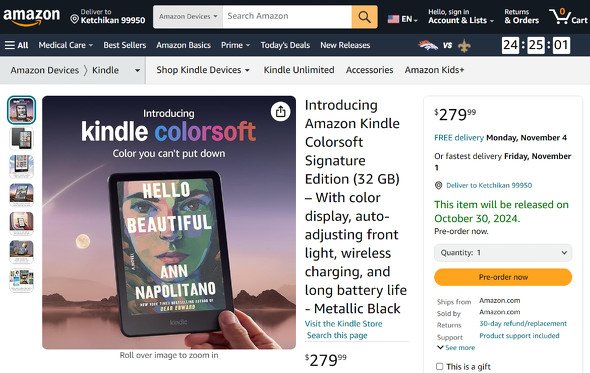
Task: Open the 30-day refund/replacement link
Action: point(523,323)
